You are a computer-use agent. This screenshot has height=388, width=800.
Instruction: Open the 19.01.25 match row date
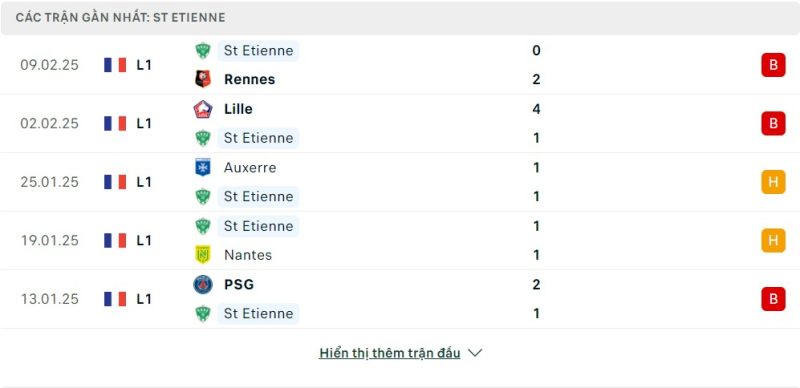49,240
